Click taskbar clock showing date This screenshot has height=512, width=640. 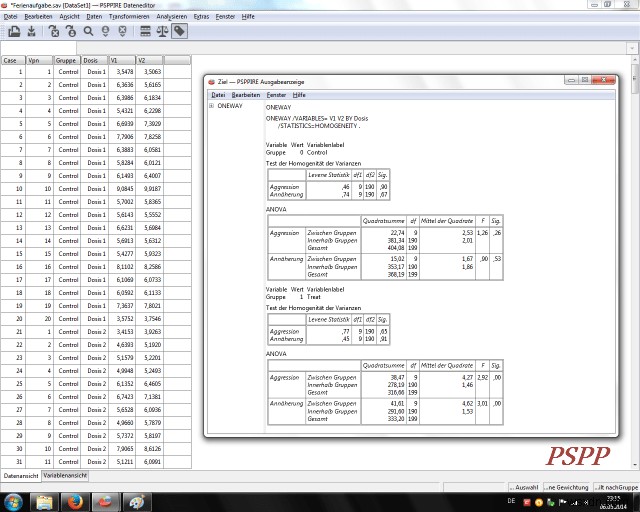[x=613, y=503]
